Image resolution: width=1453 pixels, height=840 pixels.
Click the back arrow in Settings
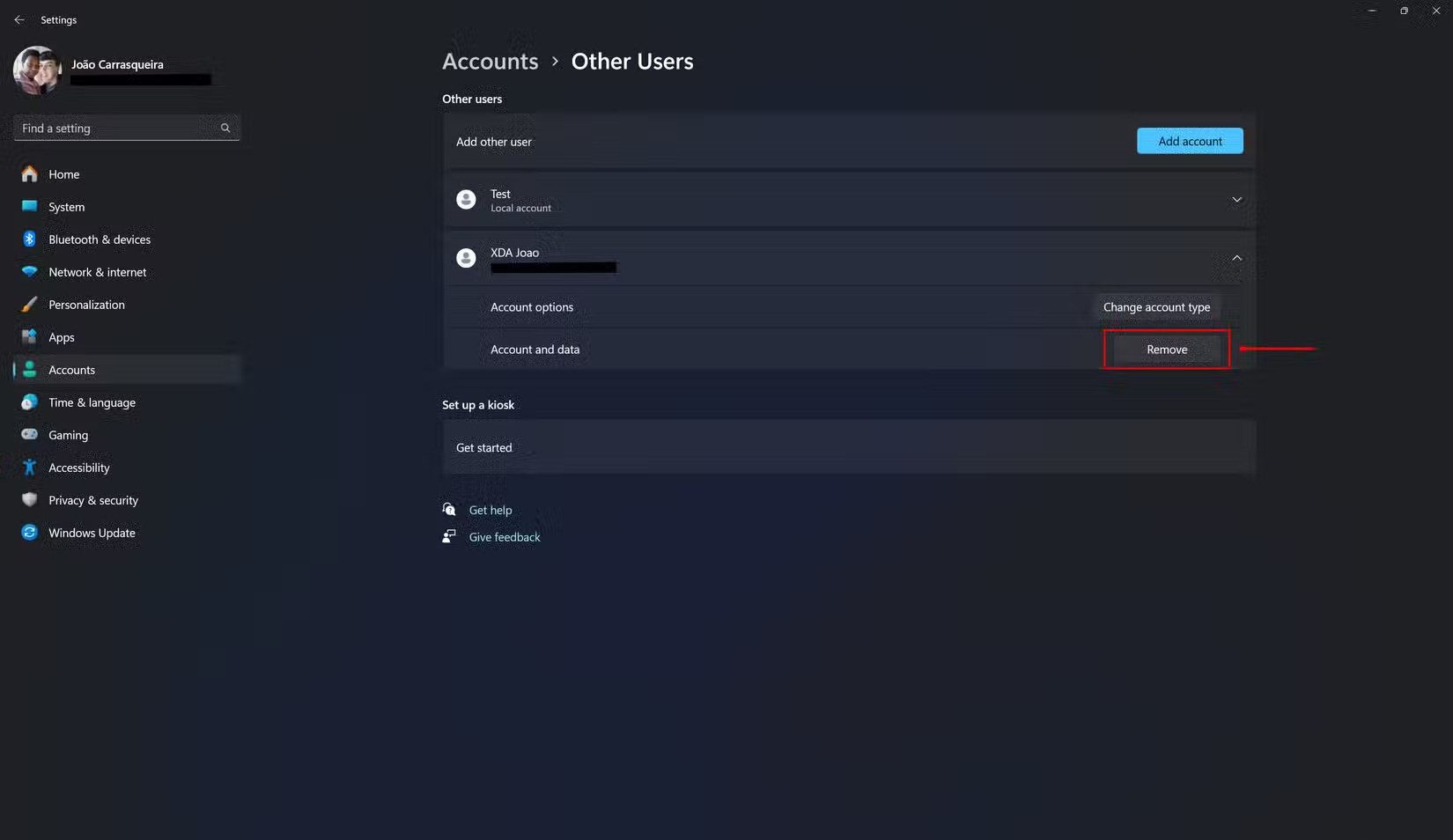click(x=19, y=19)
